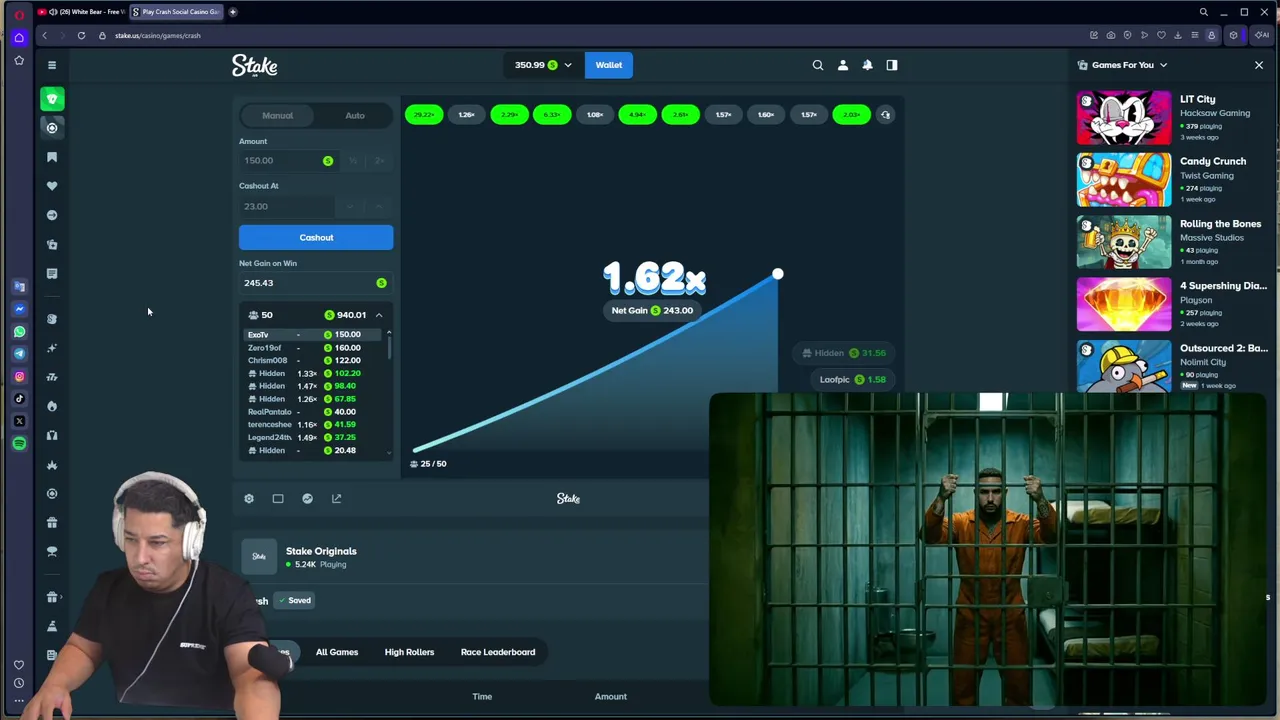Open the High Rollers tab

pyautogui.click(x=409, y=652)
